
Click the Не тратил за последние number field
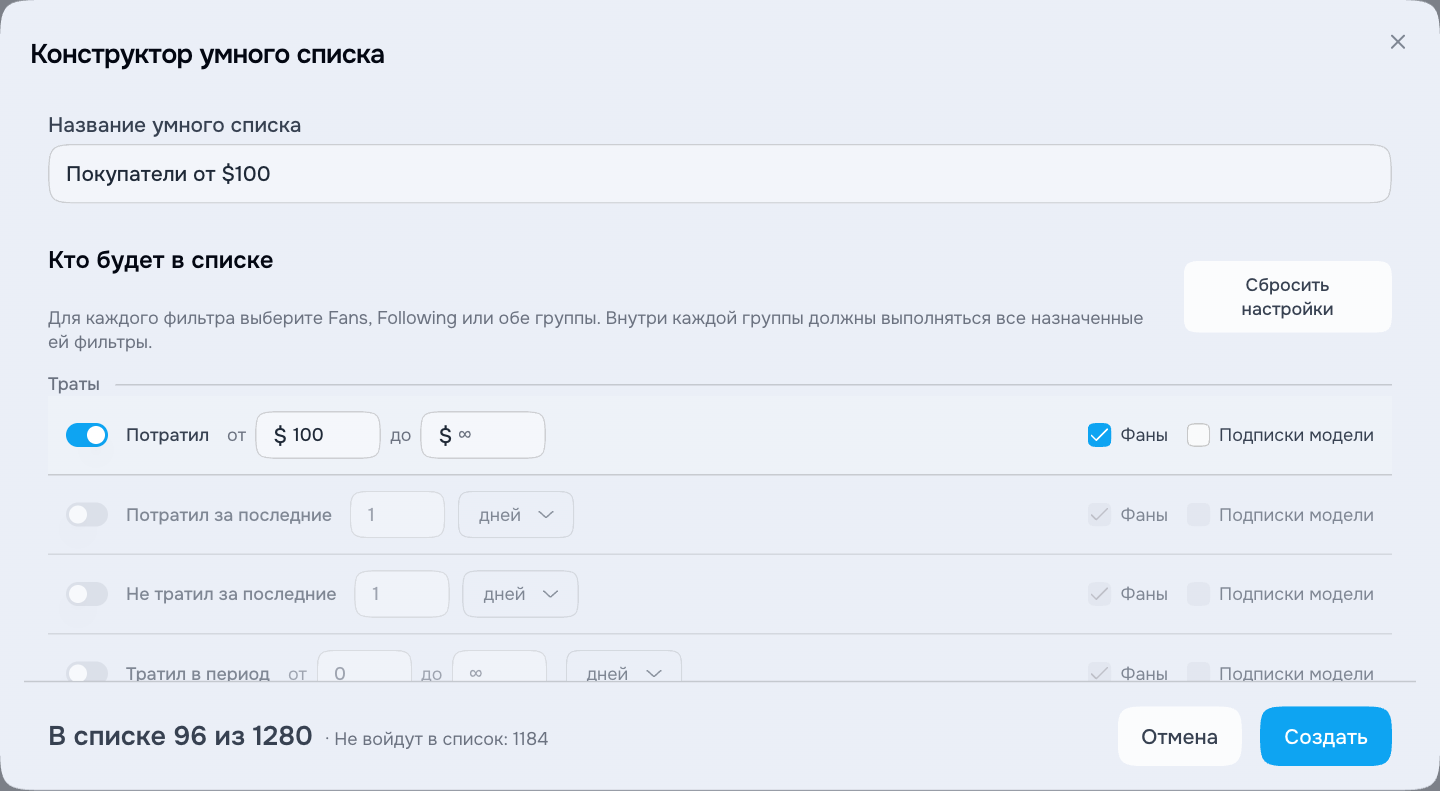(x=402, y=594)
